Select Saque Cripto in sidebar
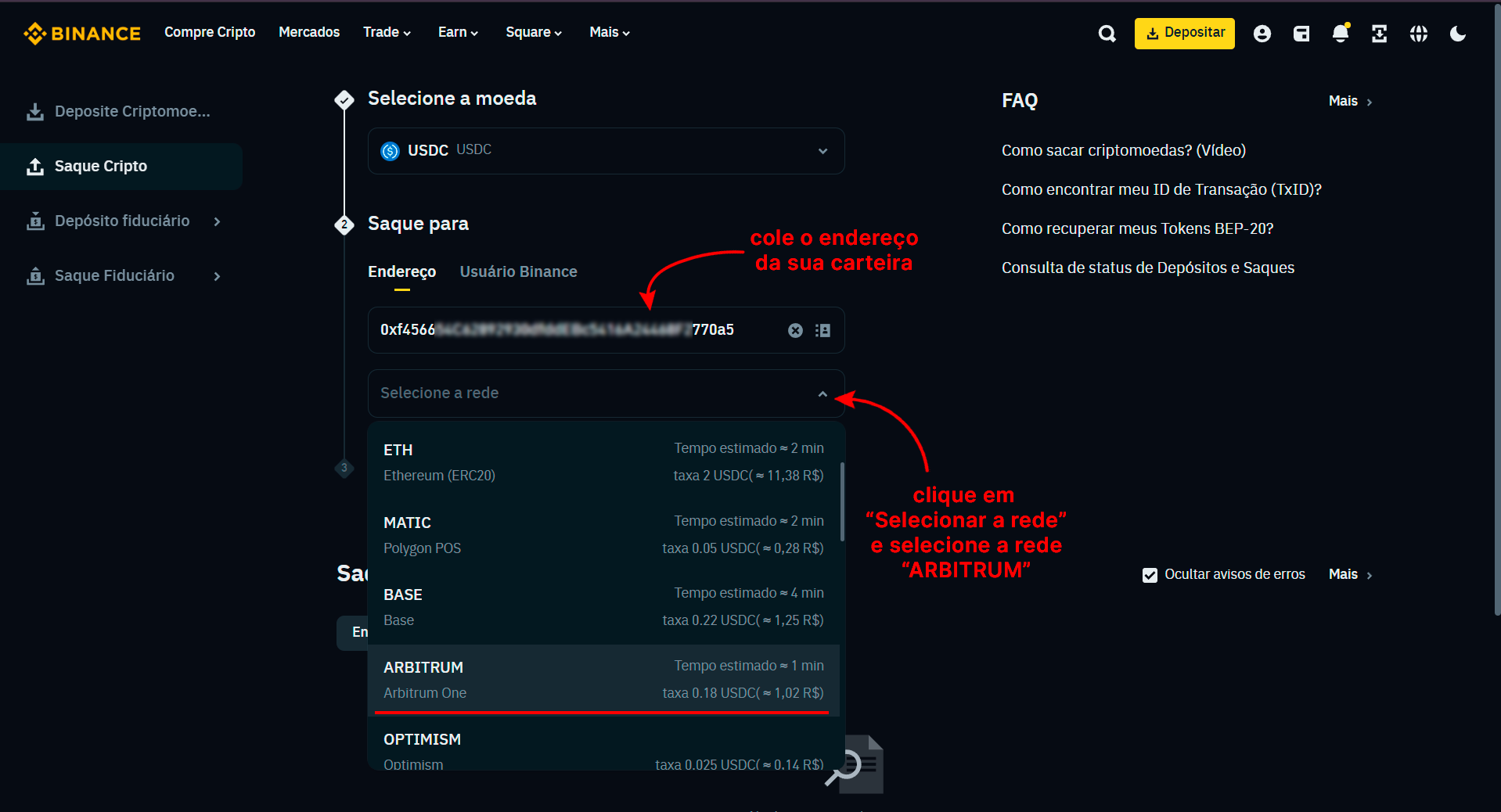Image resolution: width=1501 pixels, height=812 pixels. click(121, 167)
